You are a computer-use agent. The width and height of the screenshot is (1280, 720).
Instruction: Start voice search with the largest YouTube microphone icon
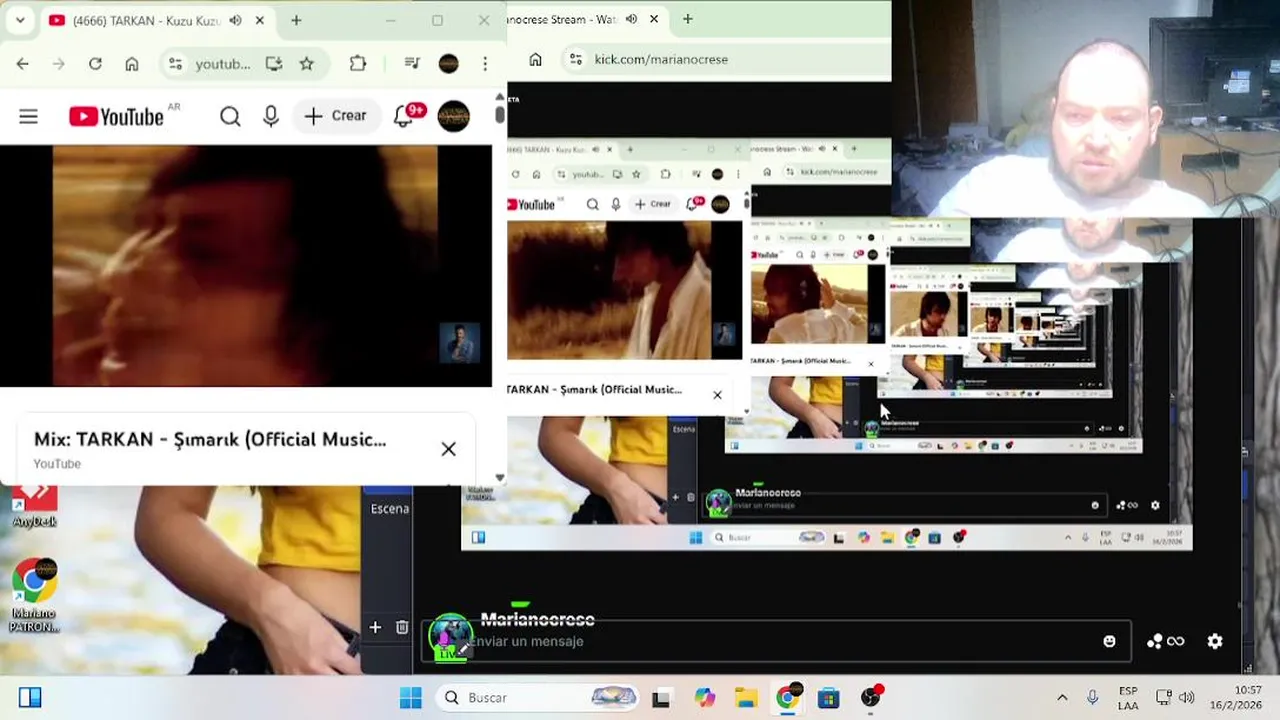point(271,116)
